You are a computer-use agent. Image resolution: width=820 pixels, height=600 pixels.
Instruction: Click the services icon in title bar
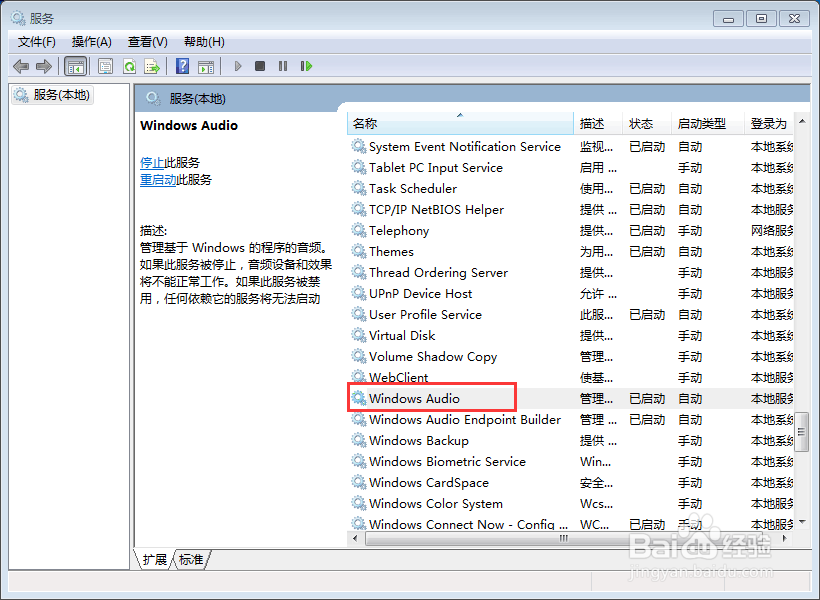(18, 18)
